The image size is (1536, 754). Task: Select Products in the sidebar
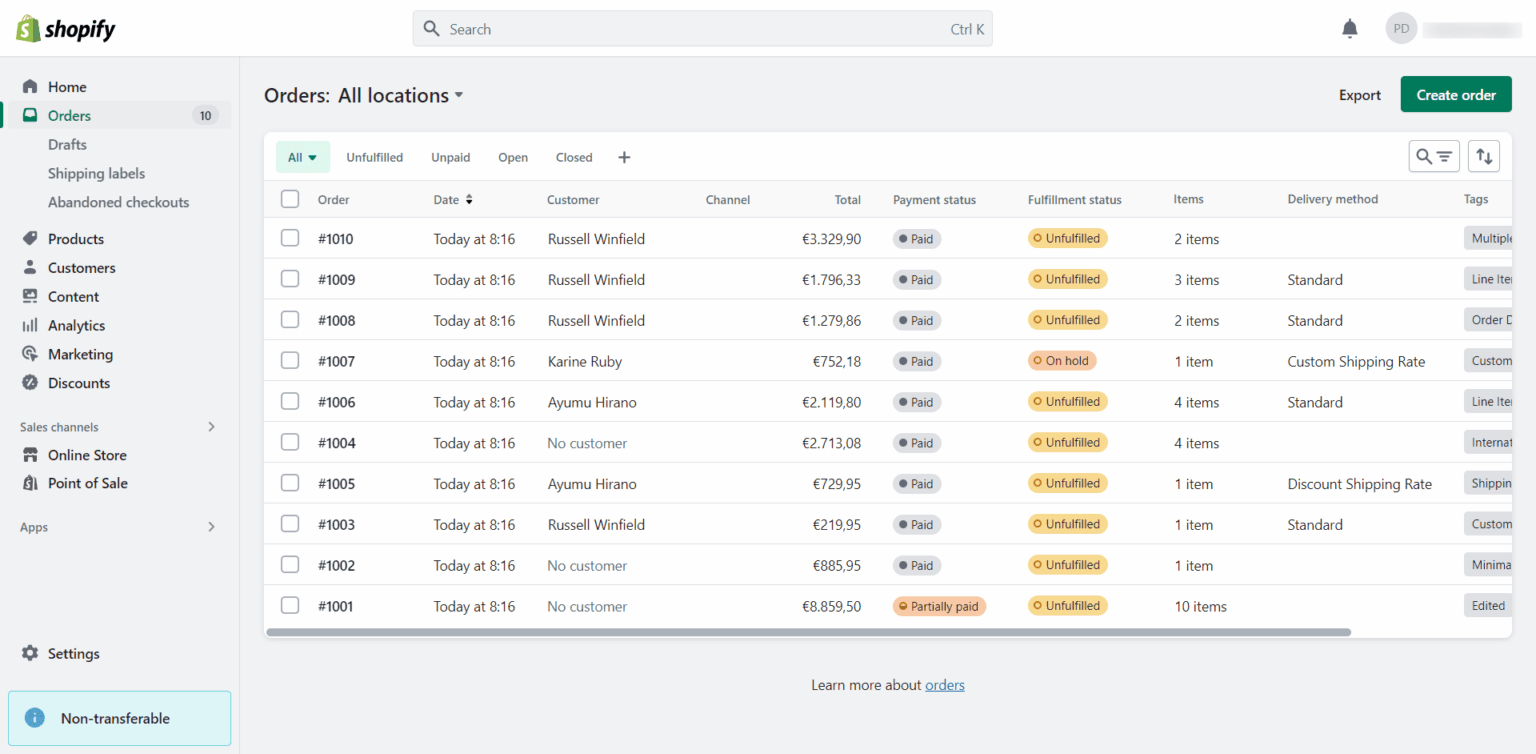(77, 238)
